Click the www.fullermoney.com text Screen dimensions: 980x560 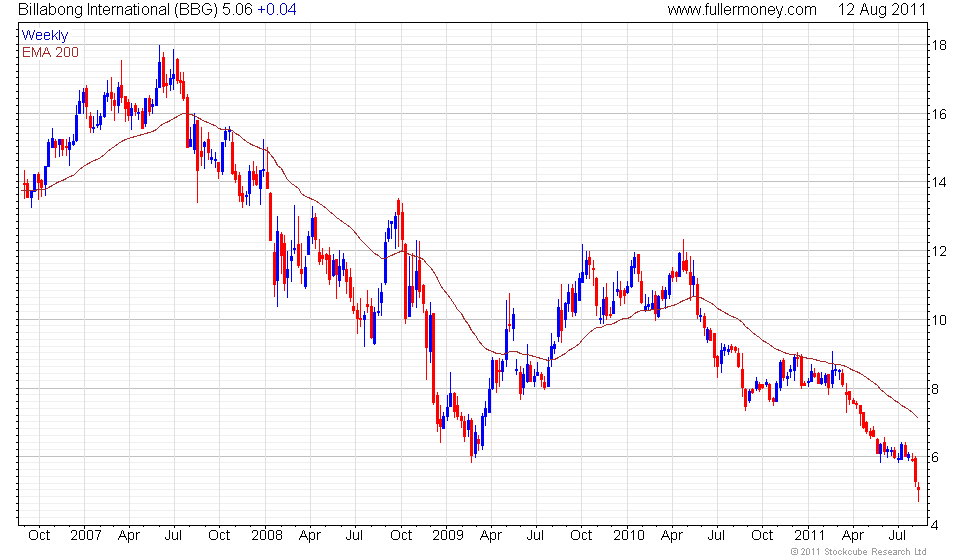(x=742, y=9)
